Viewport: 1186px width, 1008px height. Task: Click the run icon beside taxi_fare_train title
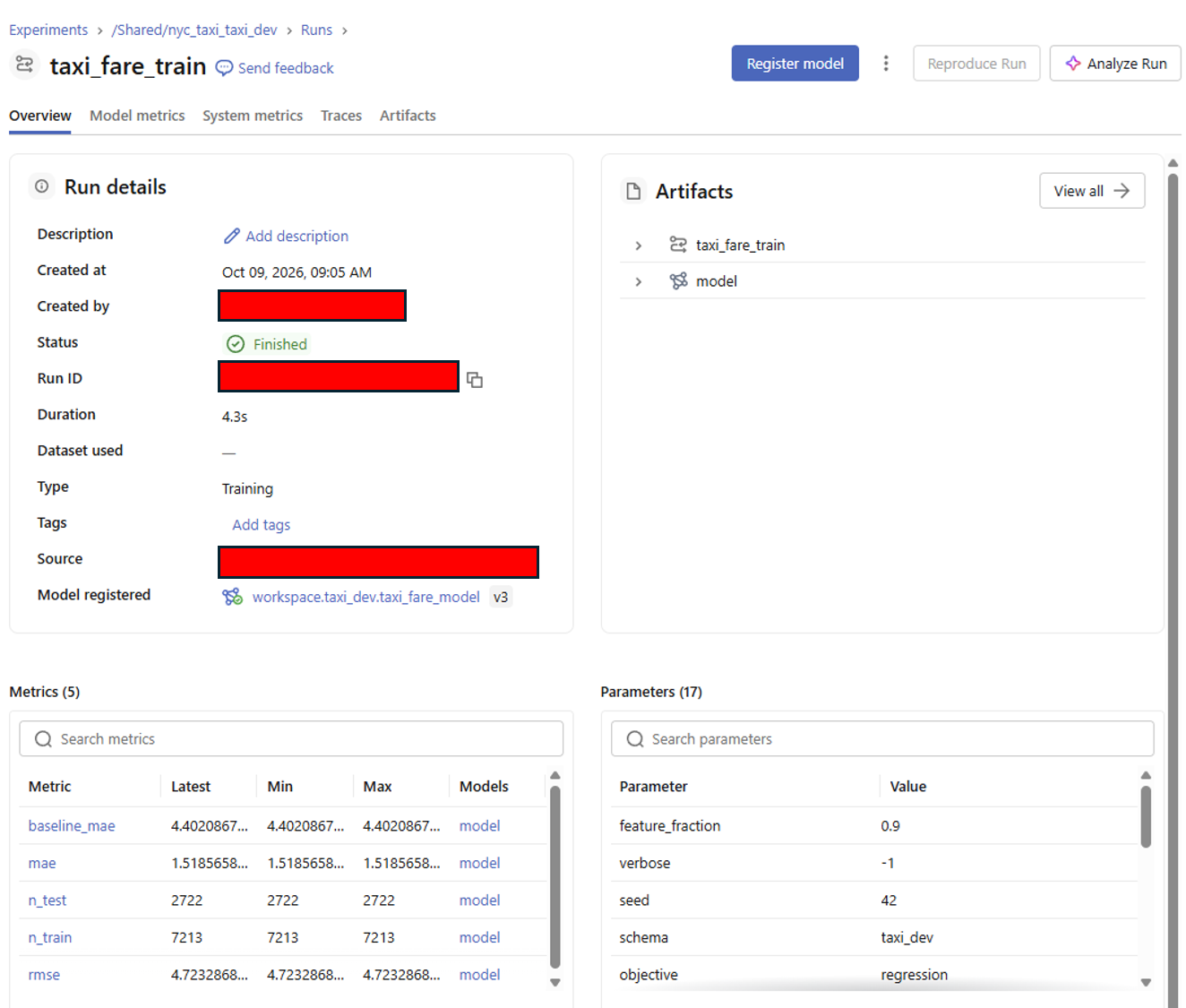25,65
